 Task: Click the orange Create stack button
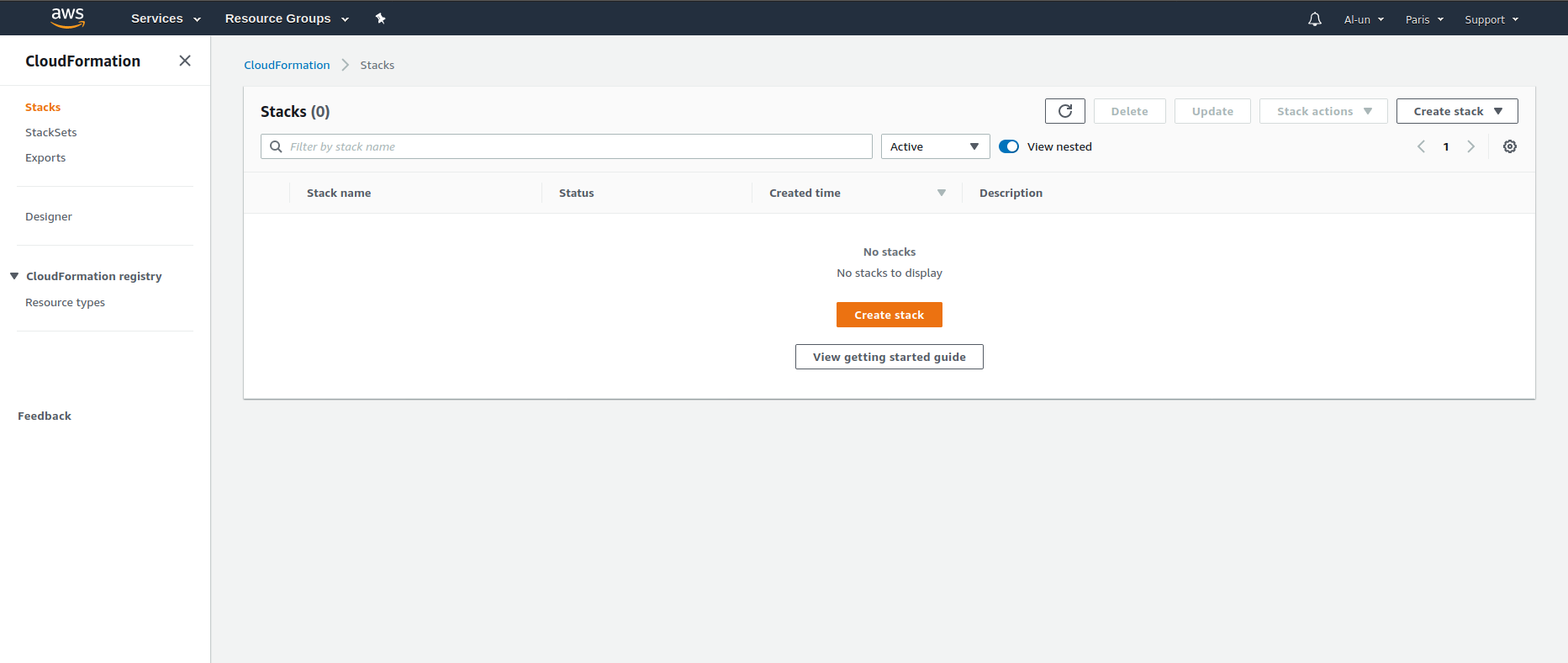click(x=890, y=315)
